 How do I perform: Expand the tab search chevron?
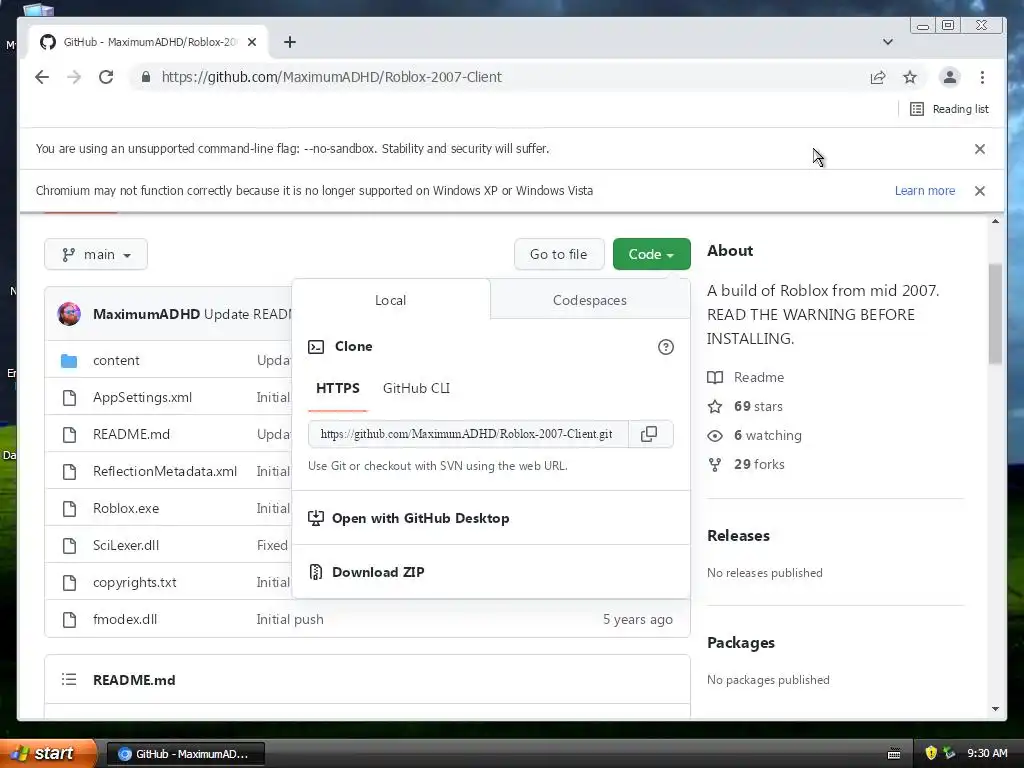click(x=888, y=42)
